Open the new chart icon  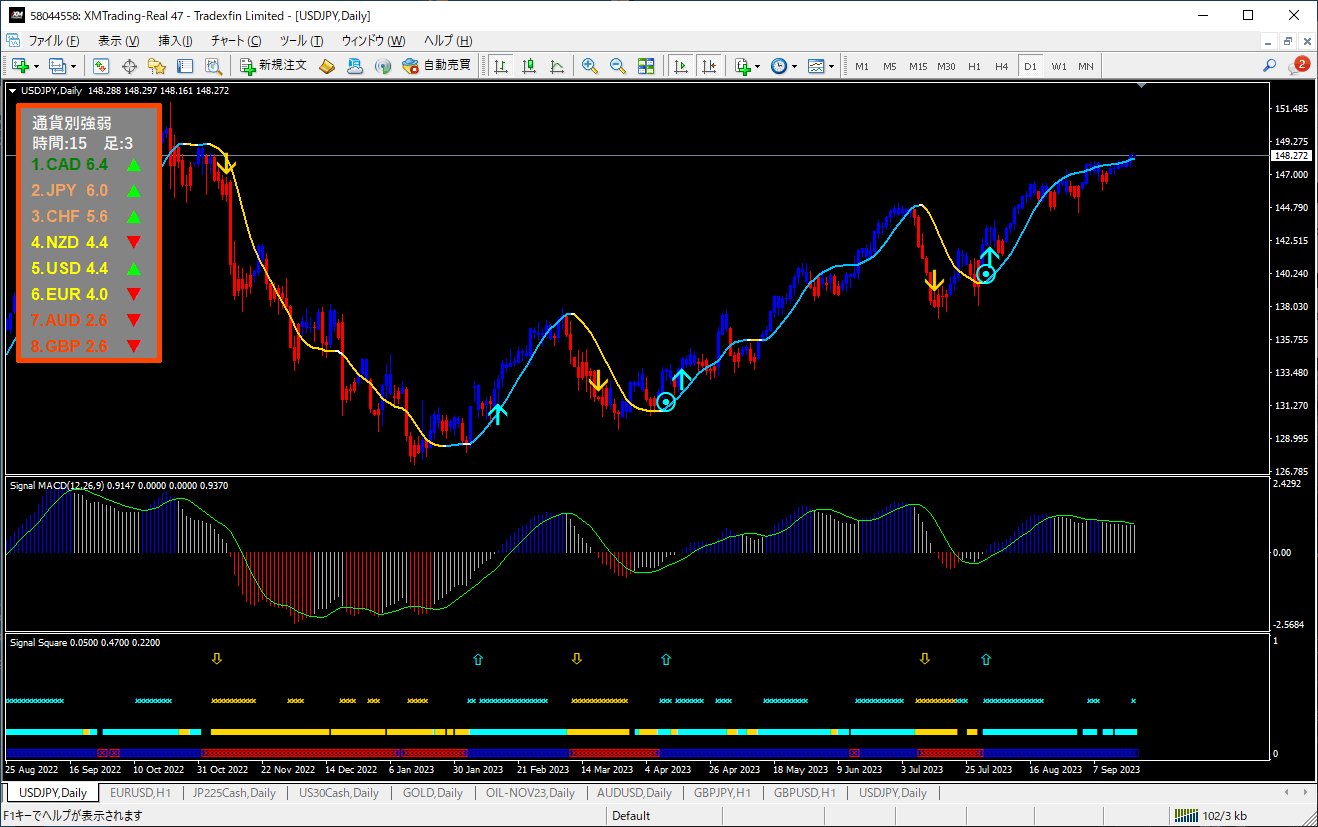click(21, 66)
